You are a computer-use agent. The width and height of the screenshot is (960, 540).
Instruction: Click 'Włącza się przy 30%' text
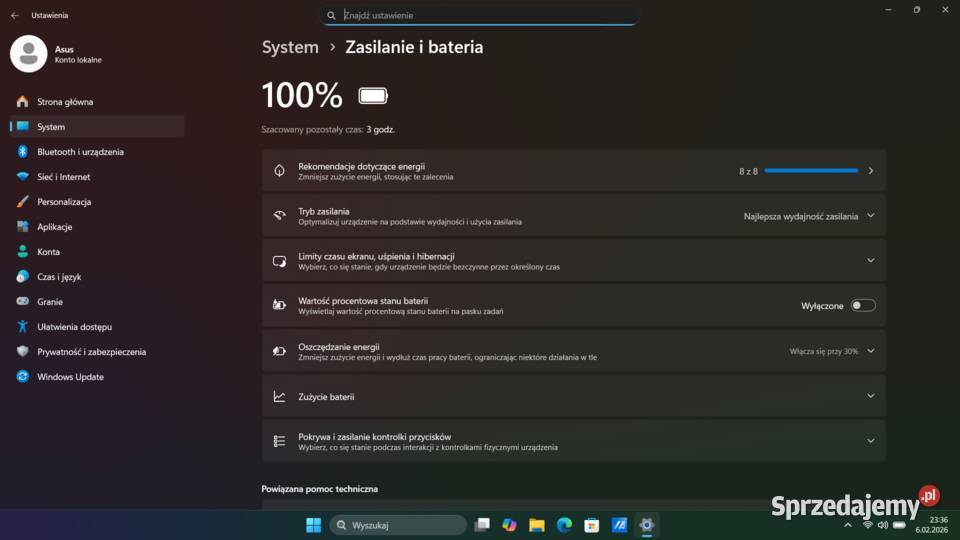coord(823,351)
